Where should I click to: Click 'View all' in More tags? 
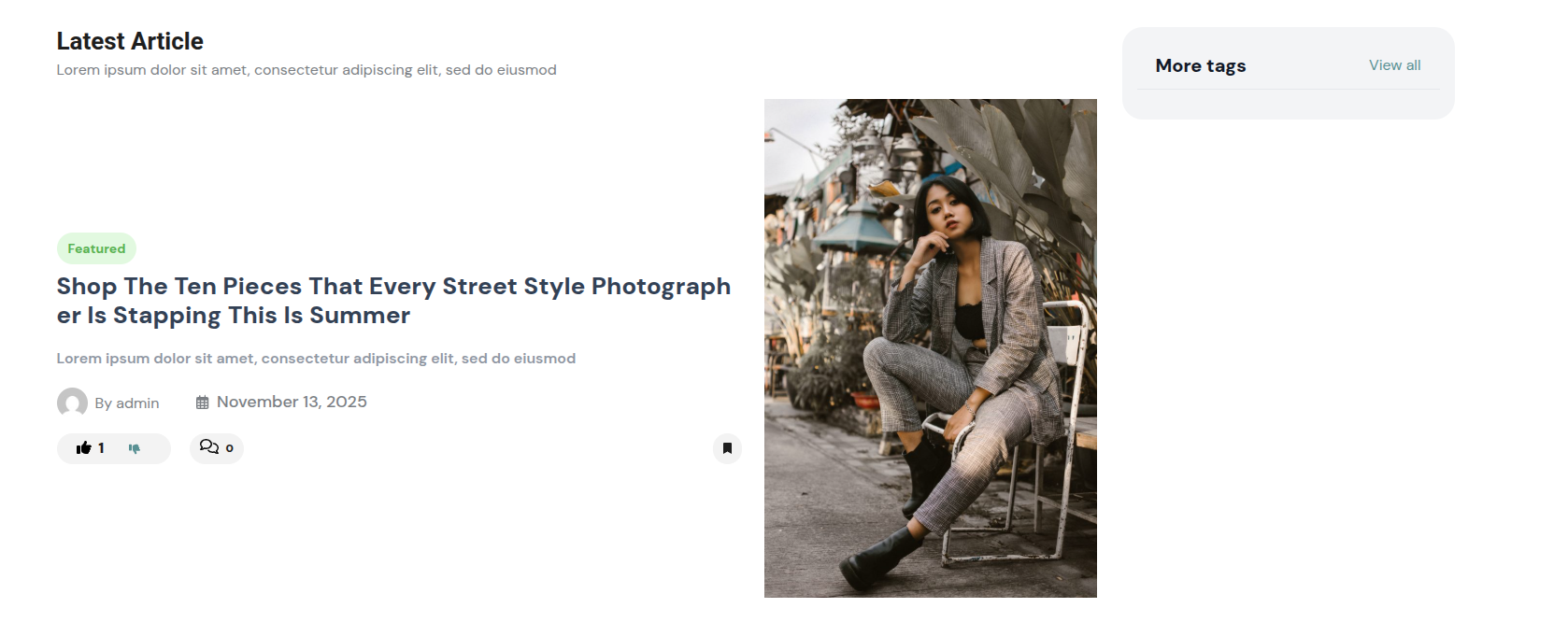coord(1394,65)
